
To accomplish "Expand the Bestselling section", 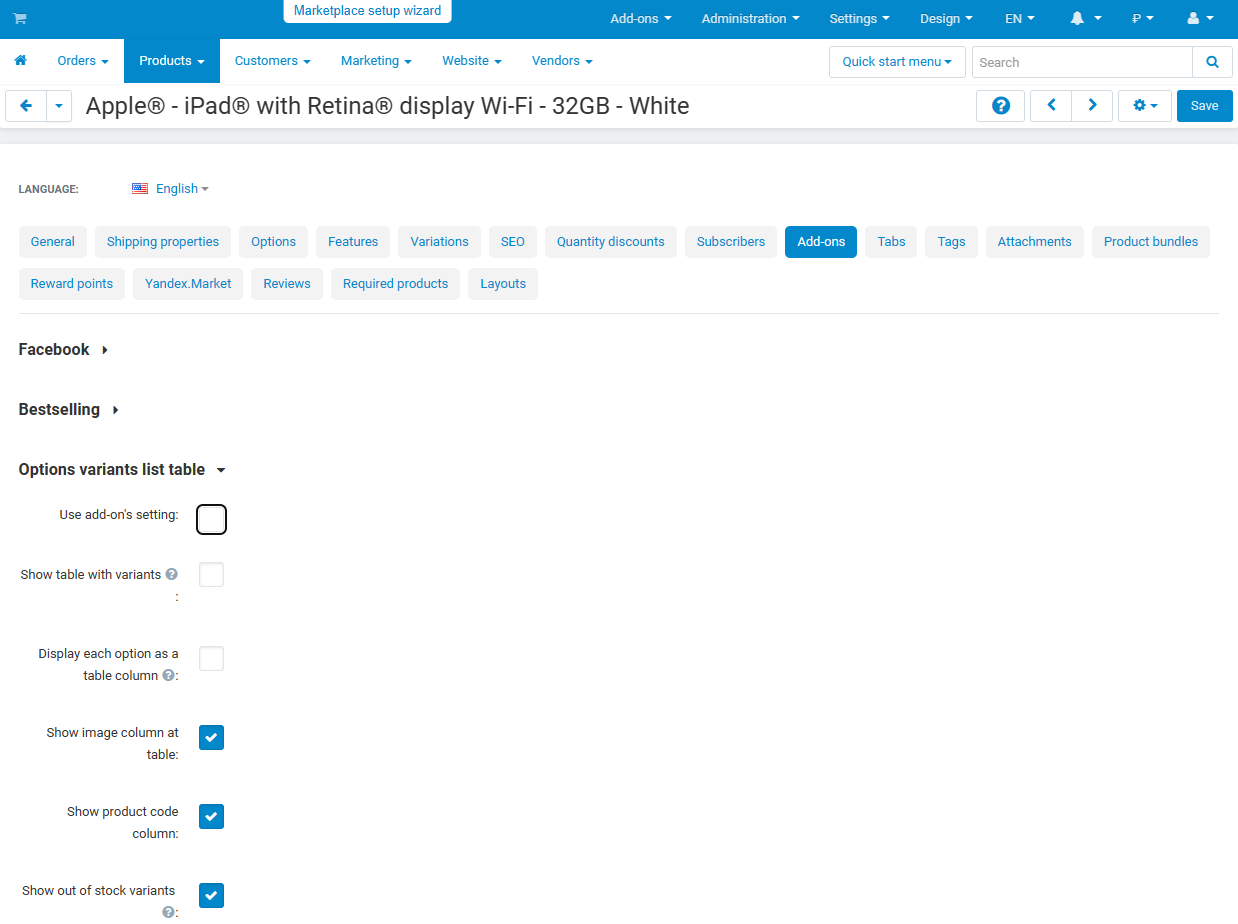I will pyautogui.click(x=69, y=409).
